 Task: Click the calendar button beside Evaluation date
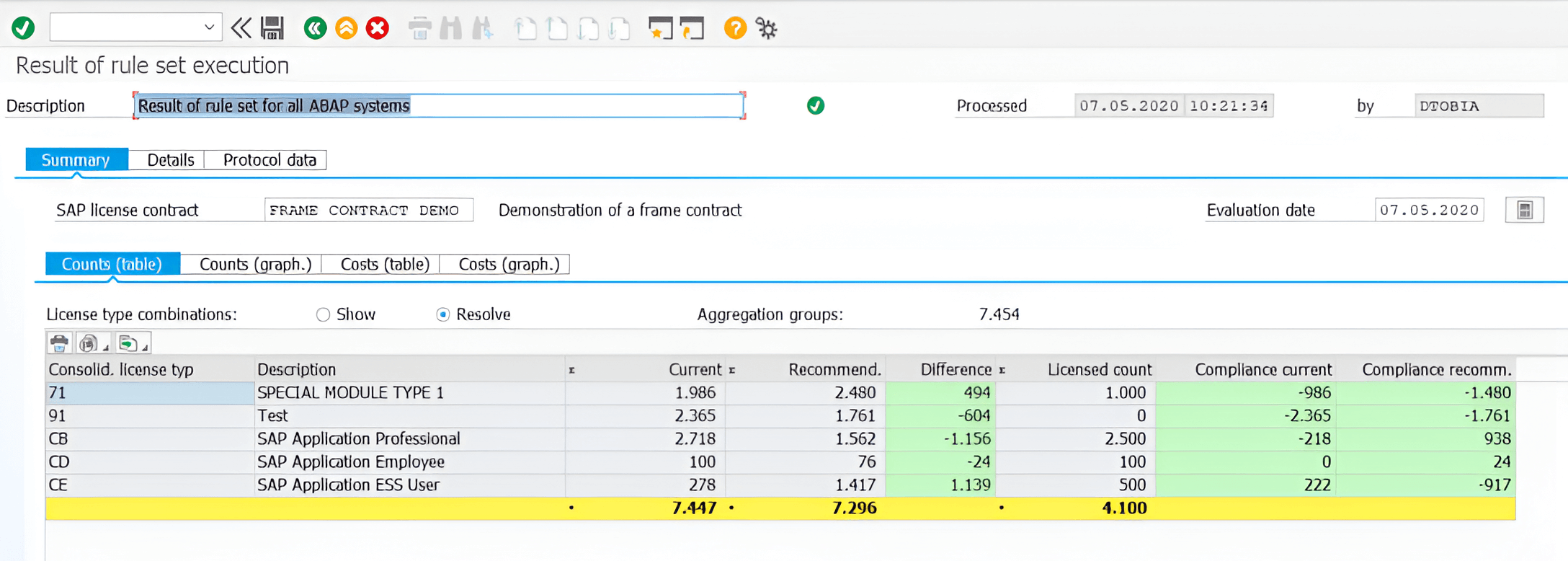pos(1524,211)
